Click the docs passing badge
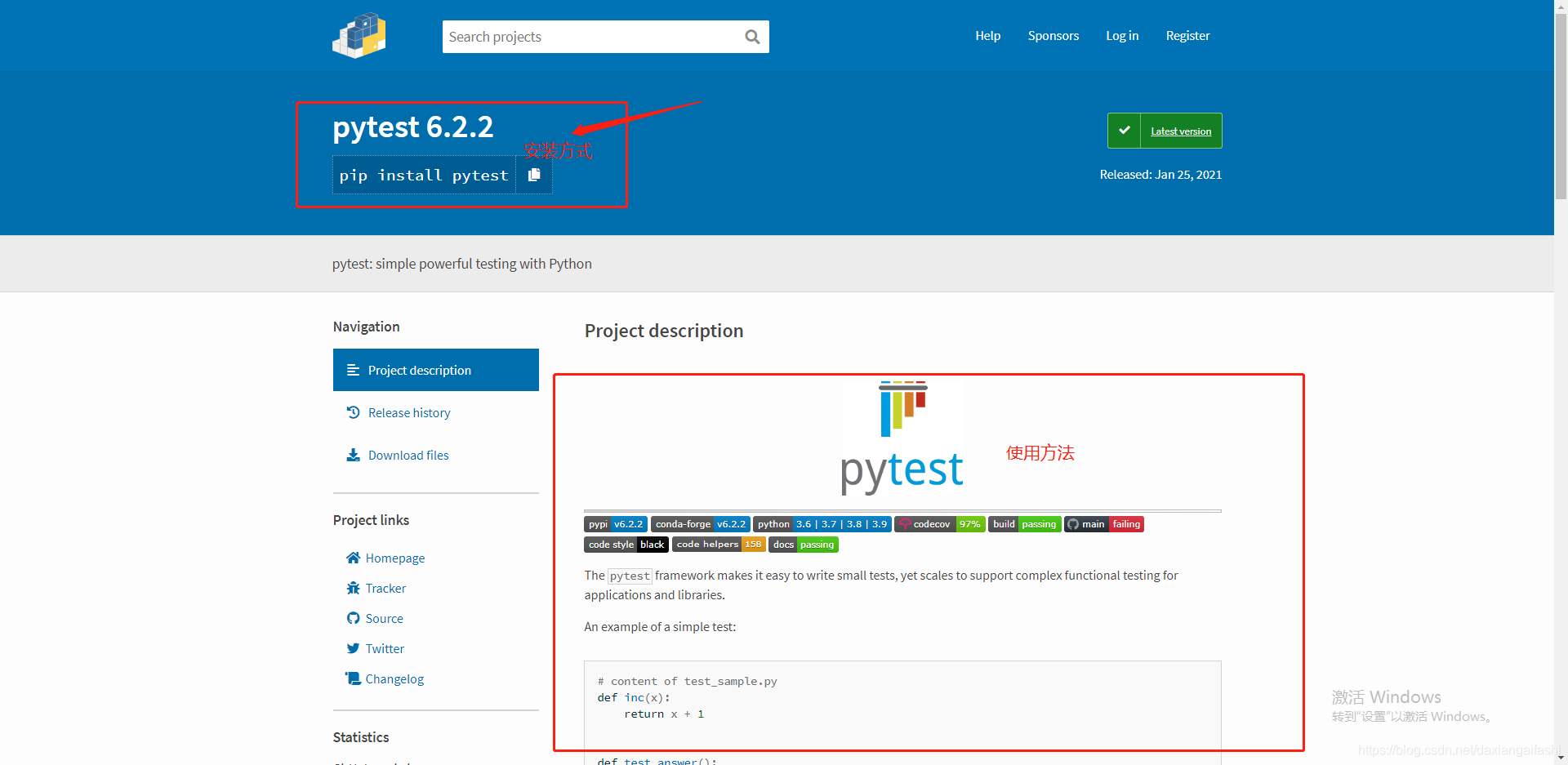Image resolution: width=1568 pixels, height=765 pixels. tap(804, 545)
